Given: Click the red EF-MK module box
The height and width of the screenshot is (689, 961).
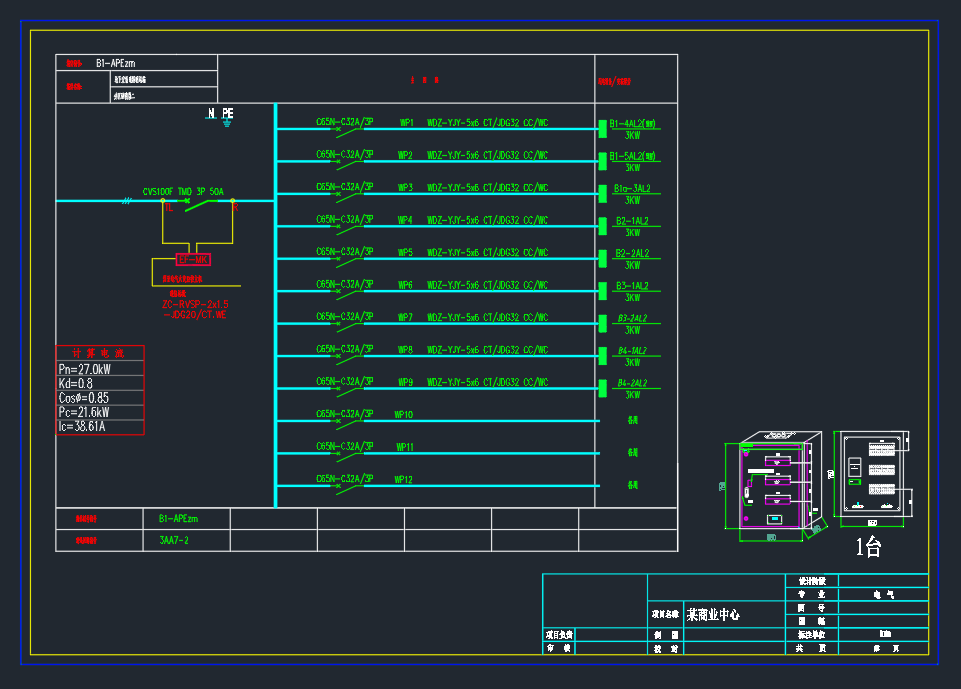Looking at the screenshot, I should point(194,260).
